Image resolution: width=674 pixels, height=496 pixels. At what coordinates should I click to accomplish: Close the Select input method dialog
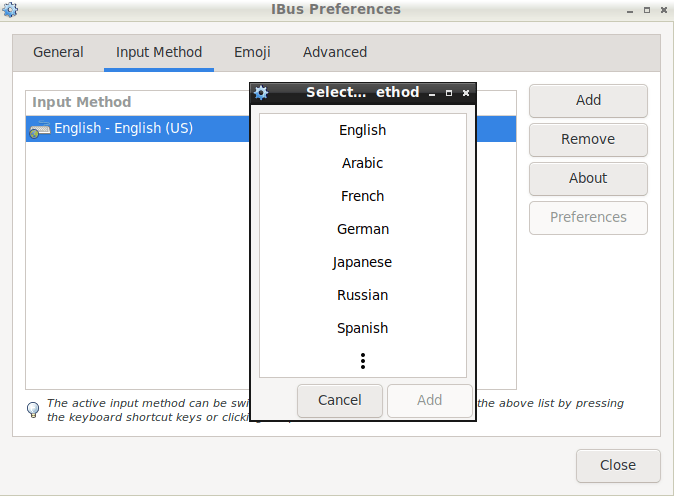click(x=466, y=93)
